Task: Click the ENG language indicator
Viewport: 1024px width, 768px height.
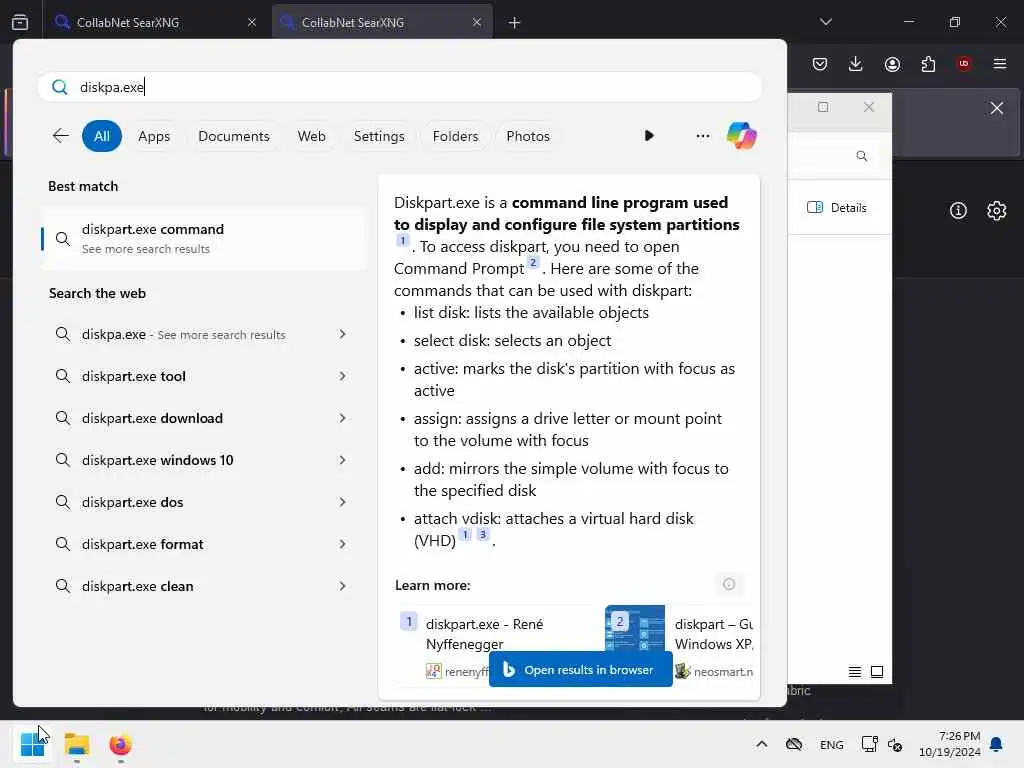Action: [x=831, y=744]
